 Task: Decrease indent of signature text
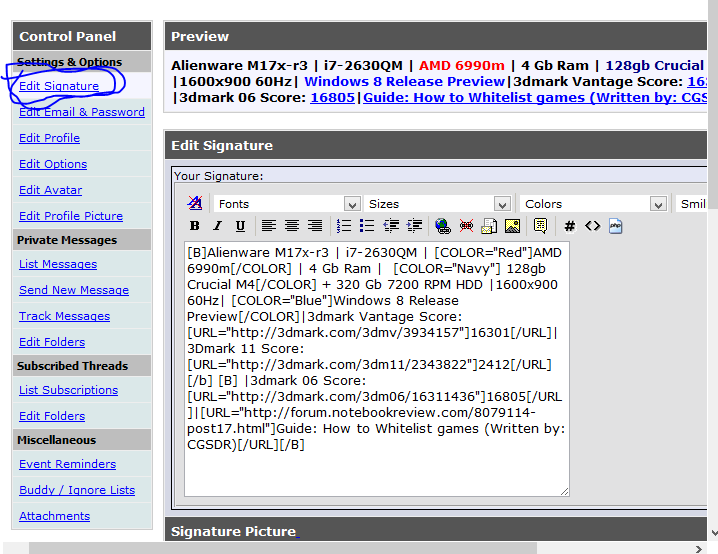click(x=391, y=226)
